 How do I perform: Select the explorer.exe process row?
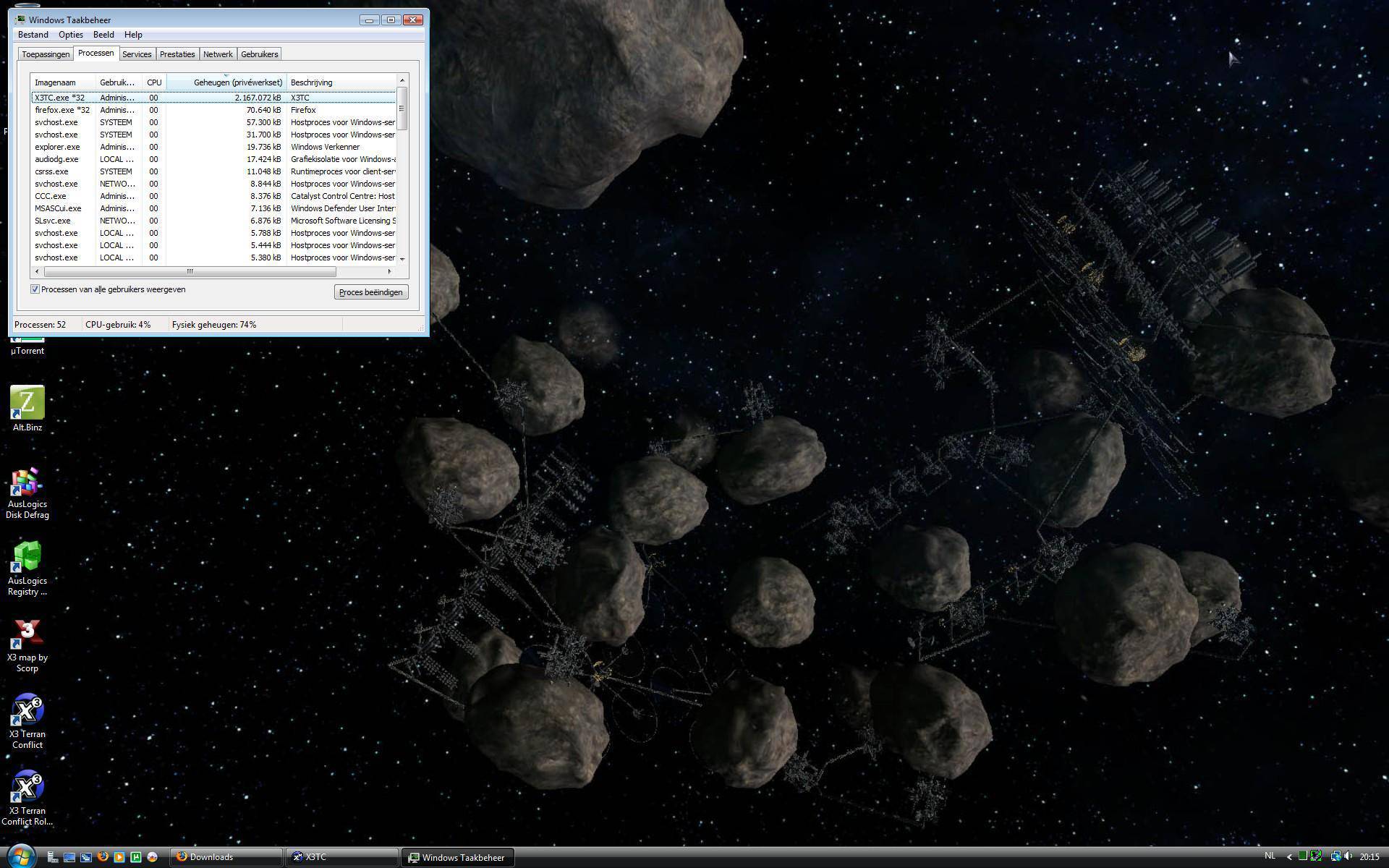click(213, 147)
